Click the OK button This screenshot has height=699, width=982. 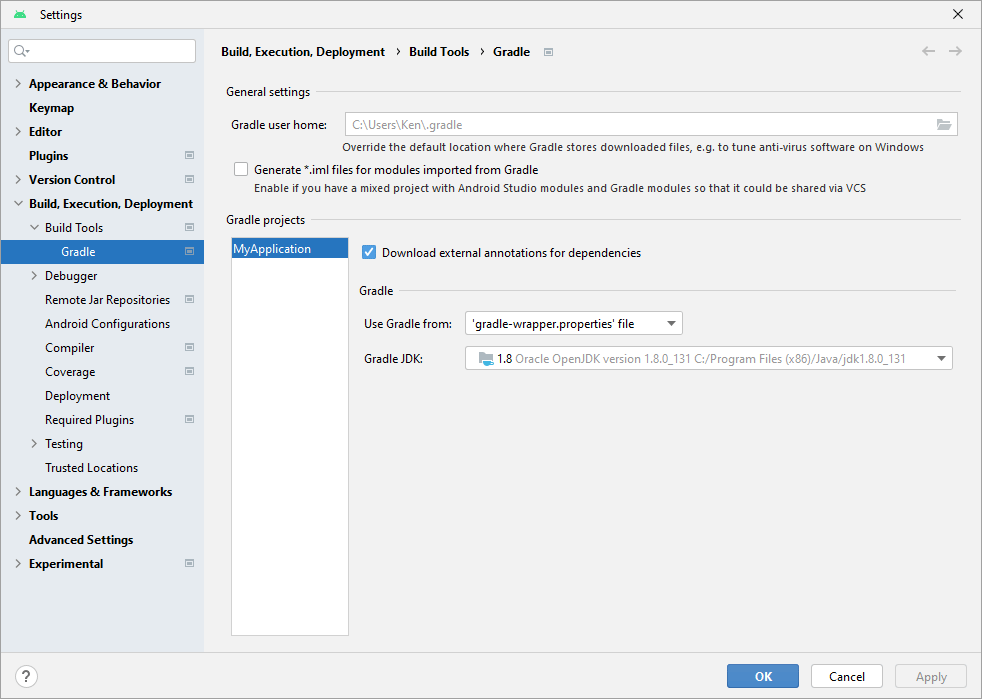tap(762, 676)
